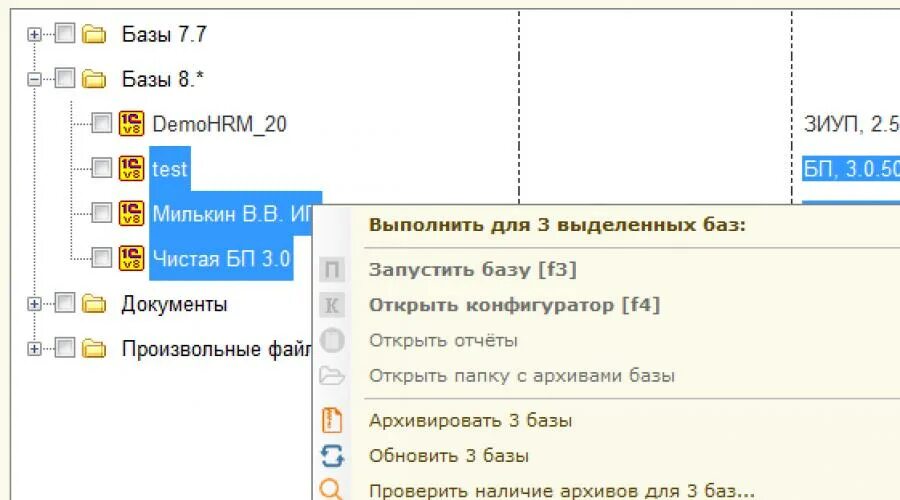Click the Документы folder label

[x=174, y=304]
